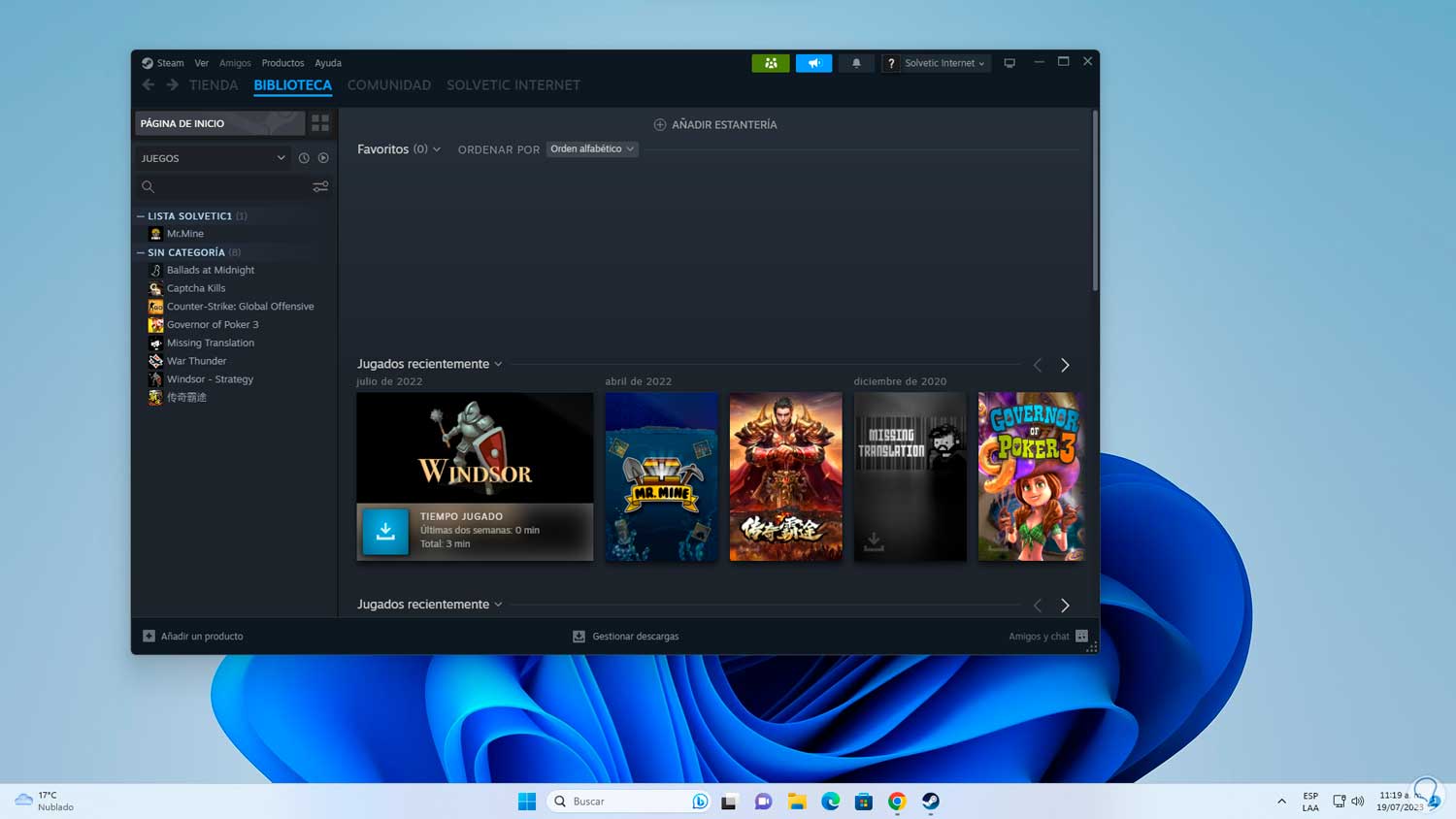This screenshot has height=819, width=1456.
Task: Open advanced filters next to library search
Action: [x=320, y=186]
